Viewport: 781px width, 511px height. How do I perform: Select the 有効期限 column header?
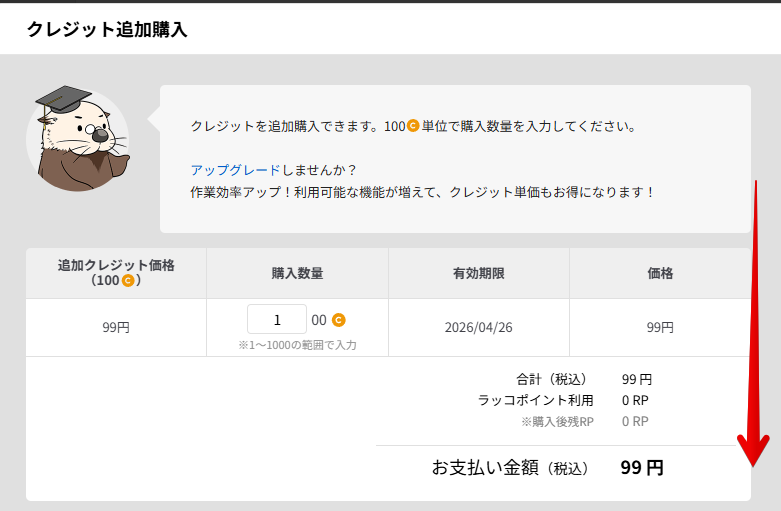pyautogui.click(x=478, y=273)
